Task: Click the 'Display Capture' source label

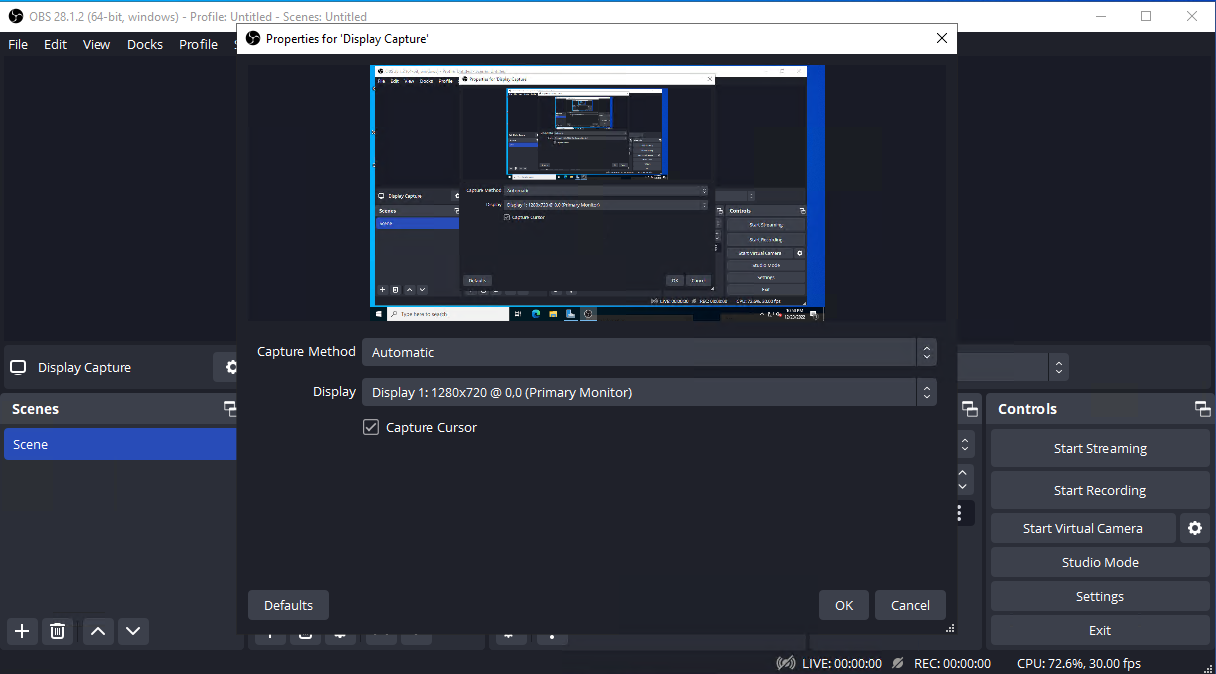Action: [x=84, y=367]
